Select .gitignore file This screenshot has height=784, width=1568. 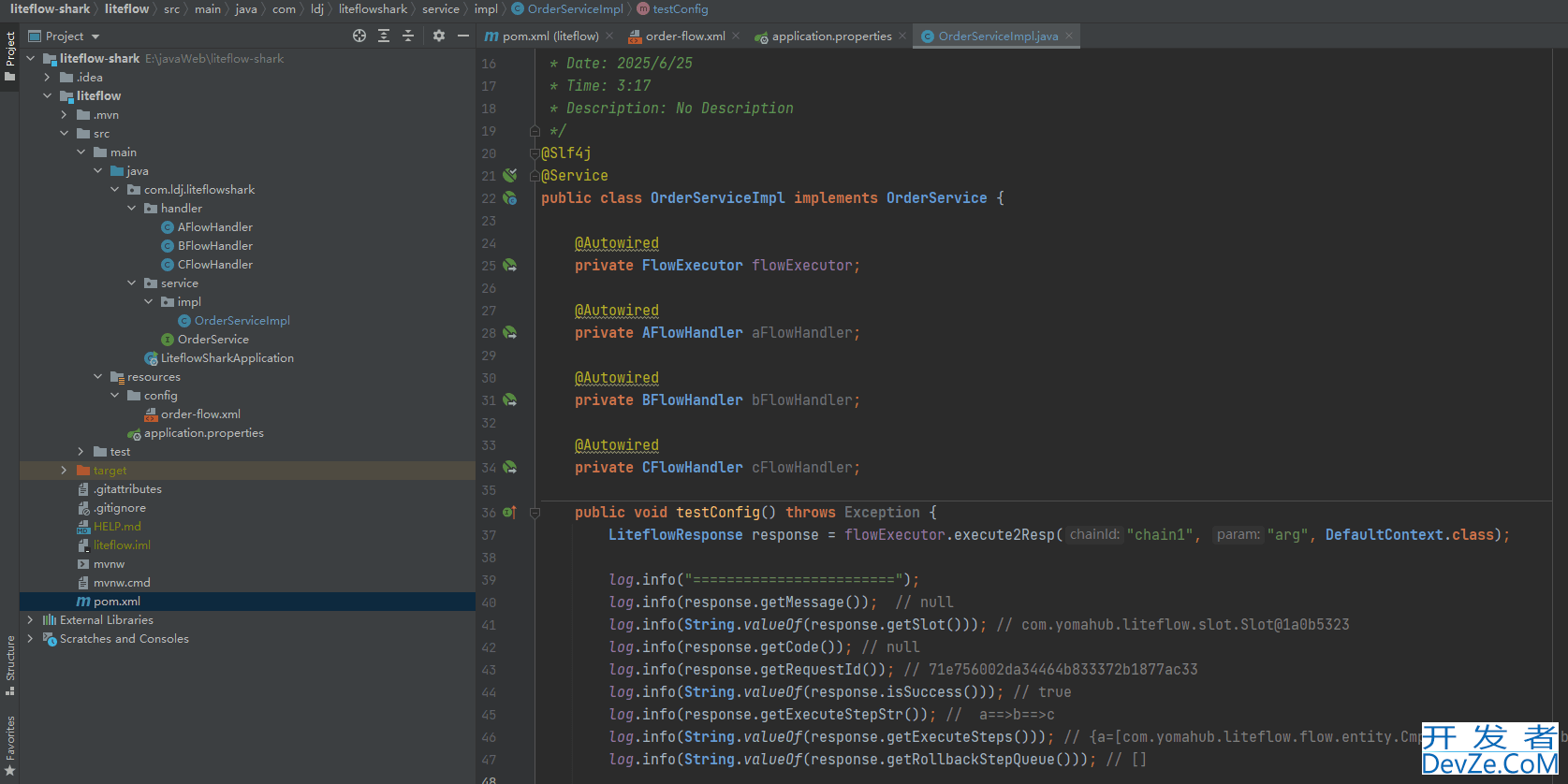[119, 507]
